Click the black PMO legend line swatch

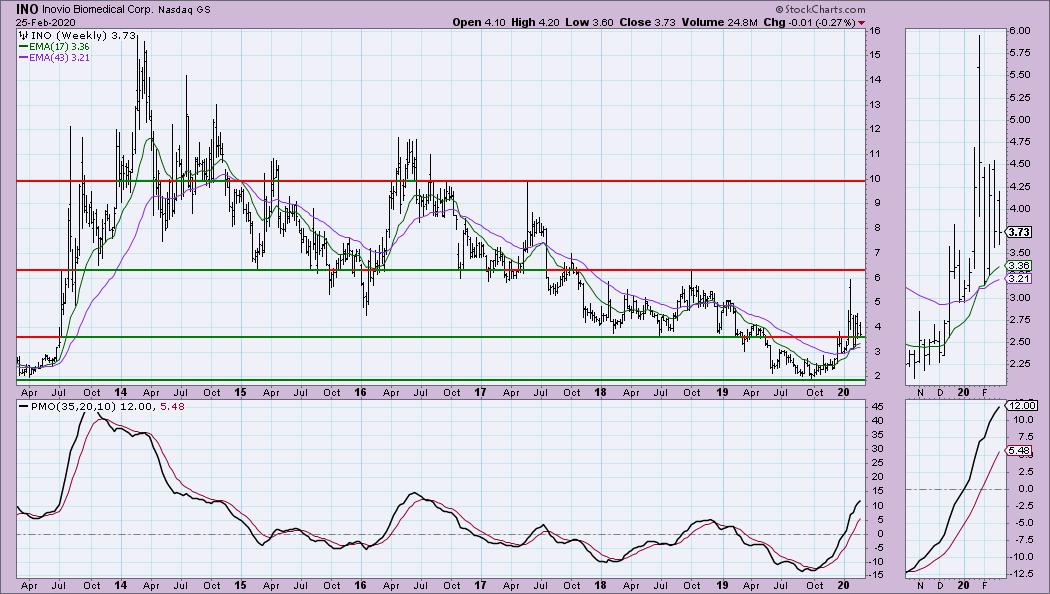(23, 406)
